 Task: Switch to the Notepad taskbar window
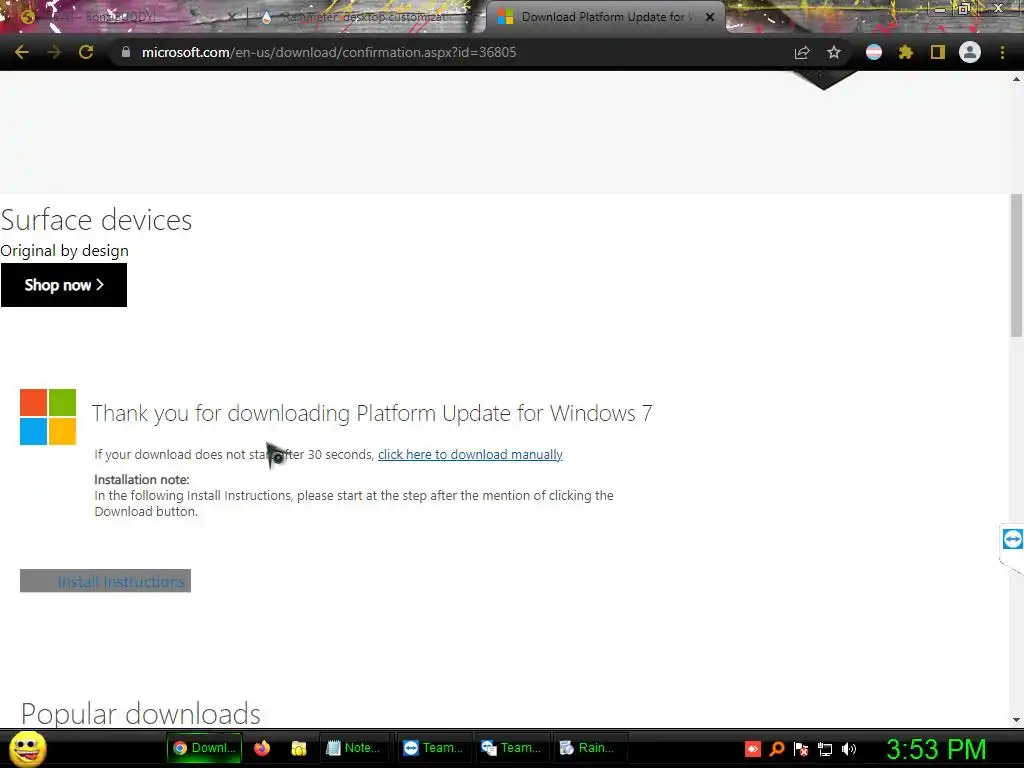click(x=354, y=748)
